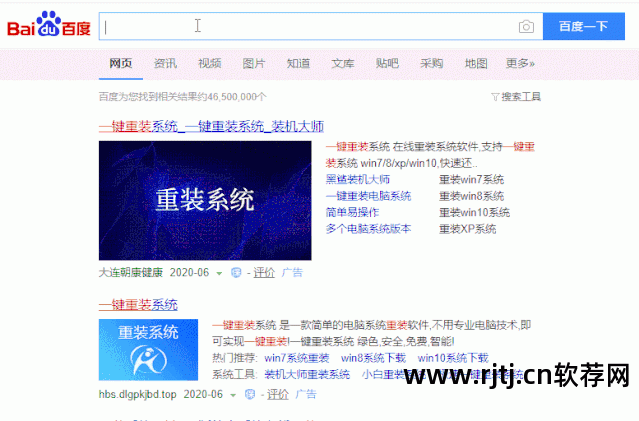Switch to the 视频 tab
The image size is (639, 421).
(209, 64)
